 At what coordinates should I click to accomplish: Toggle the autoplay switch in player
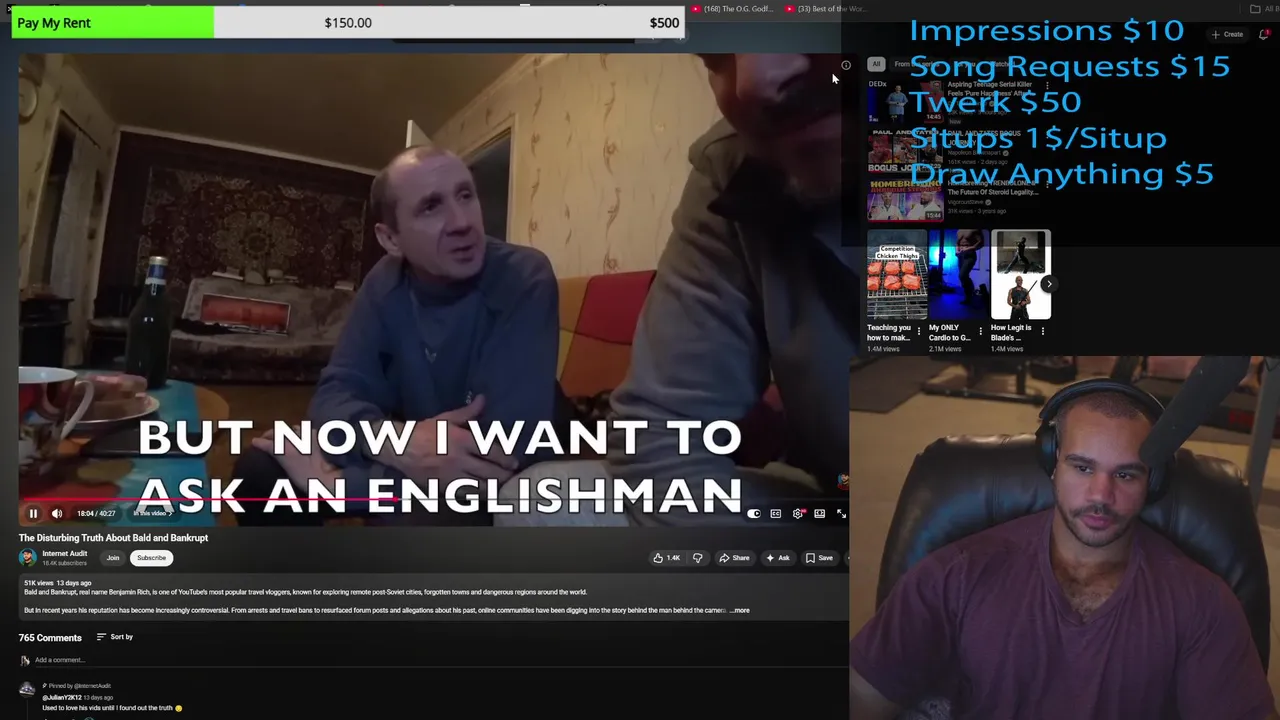[754, 514]
